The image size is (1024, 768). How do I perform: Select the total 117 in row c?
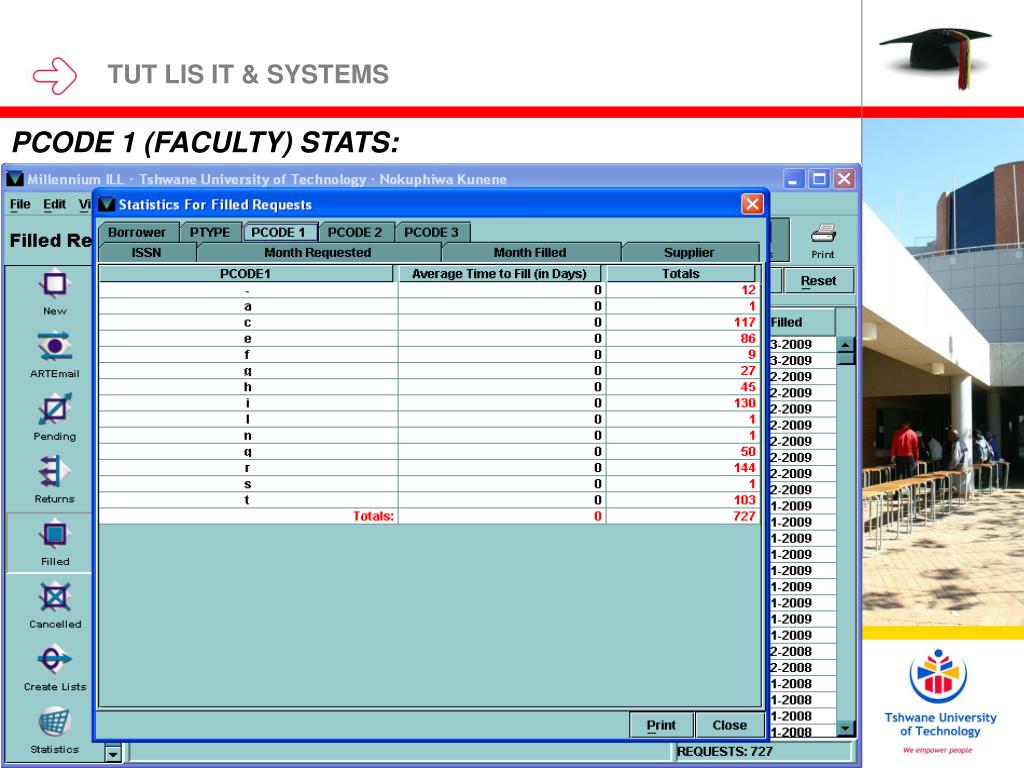(x=744, y=322)
